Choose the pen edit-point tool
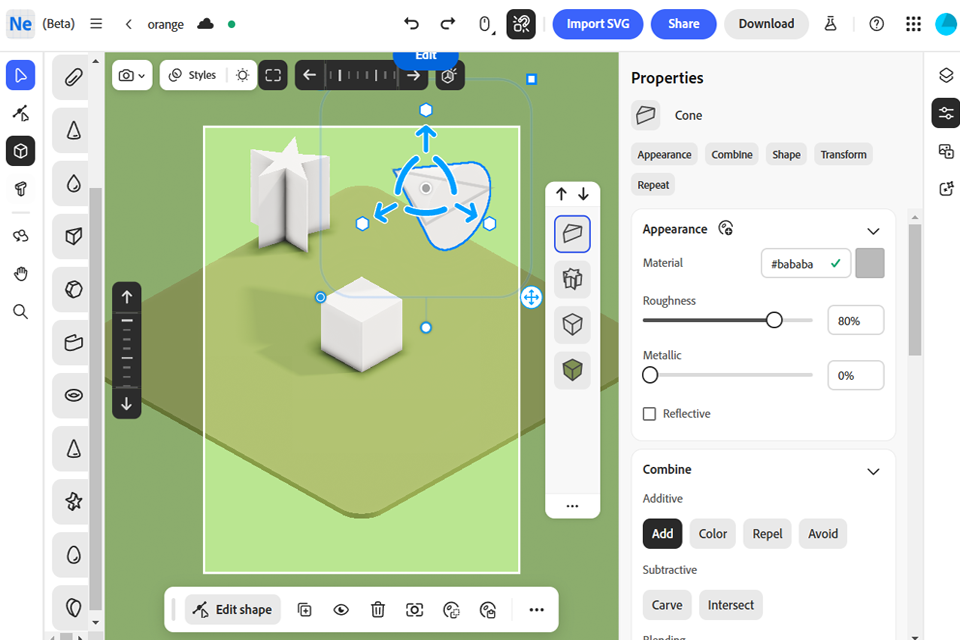960x640 pixels. [x=20, y=113]
